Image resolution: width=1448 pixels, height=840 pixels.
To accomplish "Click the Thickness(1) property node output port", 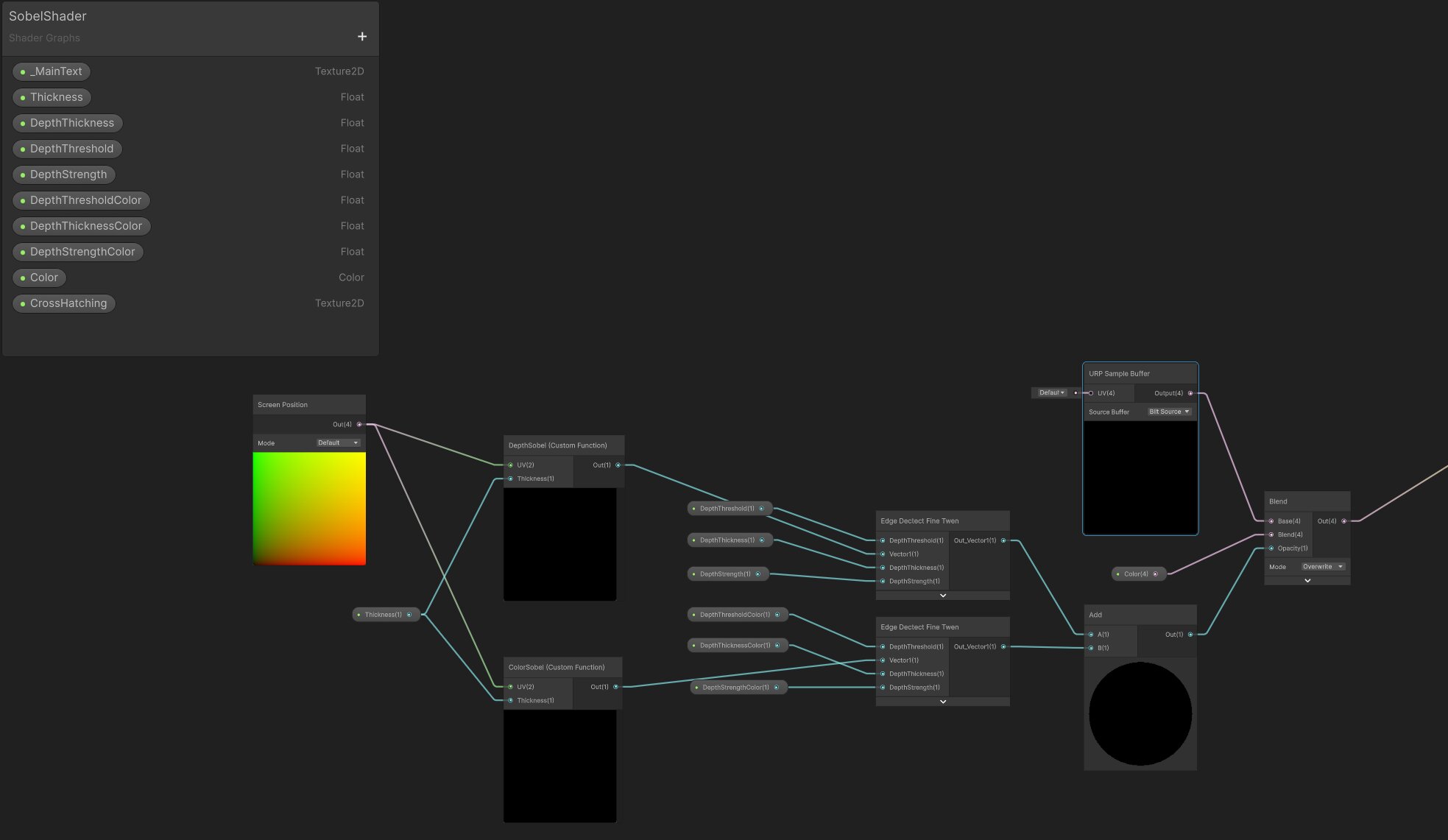I will (409, 615).
